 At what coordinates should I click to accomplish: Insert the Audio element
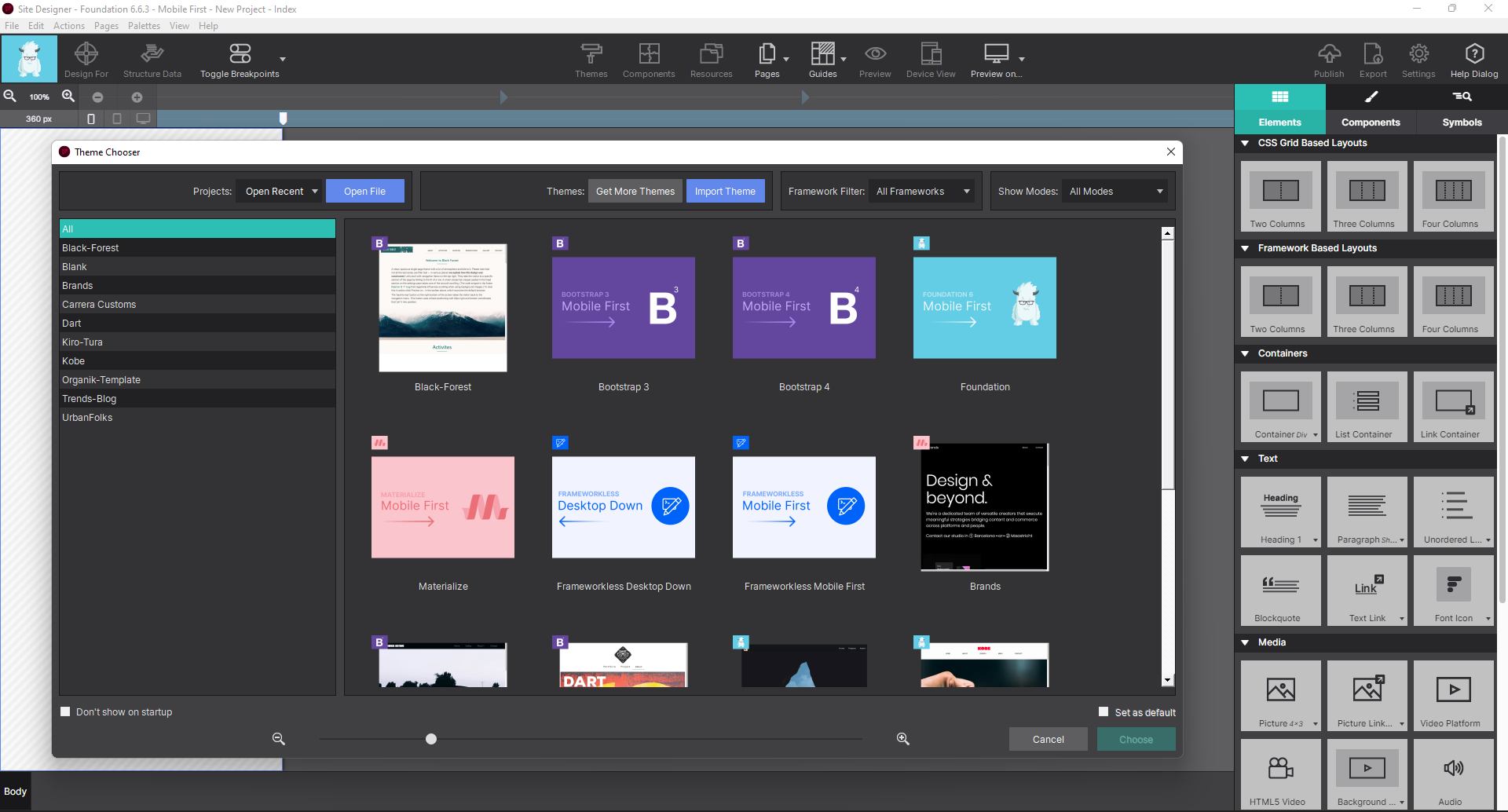(1453, 774)
